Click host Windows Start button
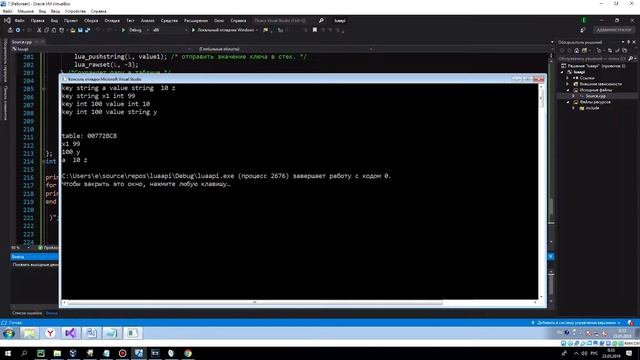 8,353
